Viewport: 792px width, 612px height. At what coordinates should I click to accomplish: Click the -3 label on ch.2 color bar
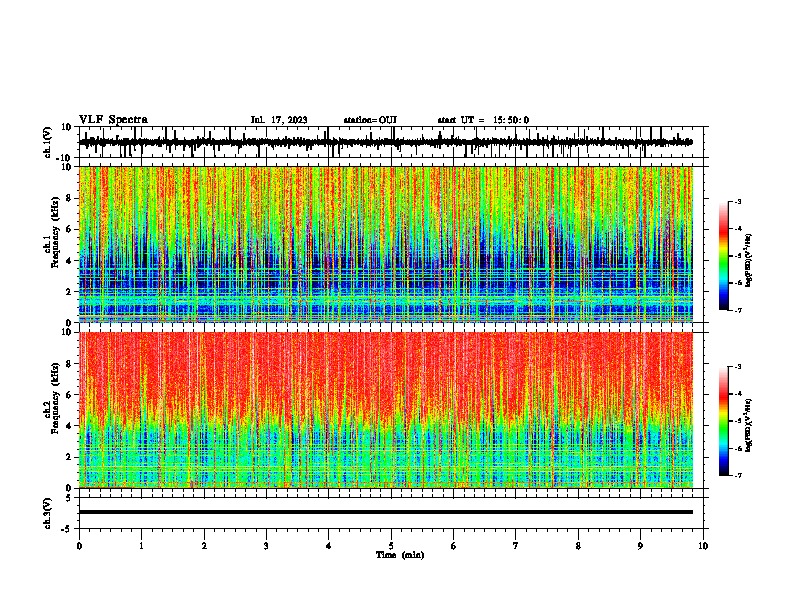pyautogui.click(x=738, y=367)
